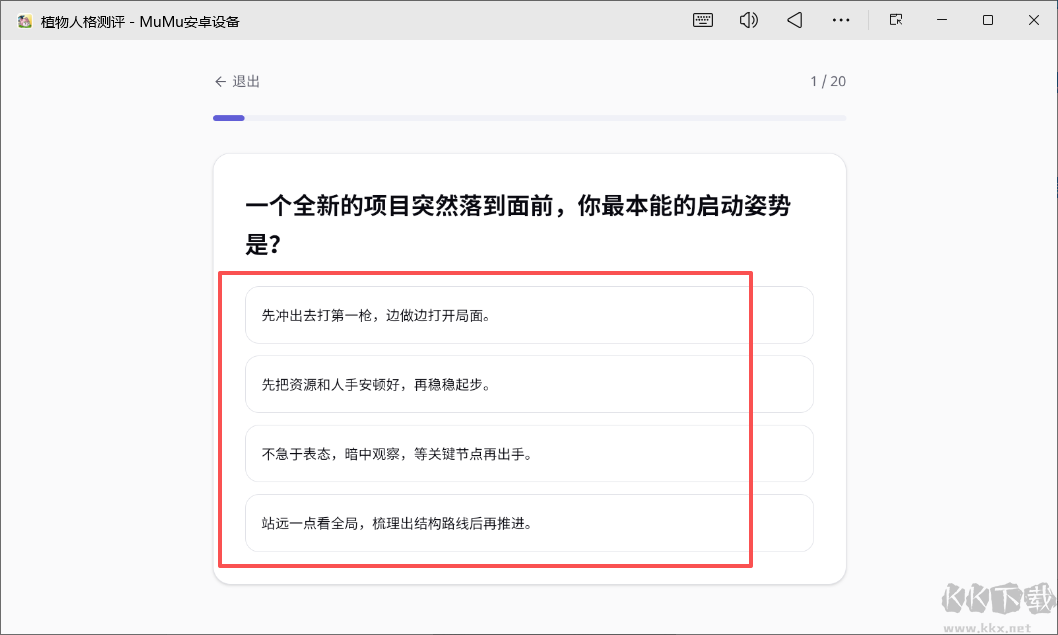Click the 1/20 question counter
The width and height of the screenshot is (1058, 635).
click(x=828, y=81)
